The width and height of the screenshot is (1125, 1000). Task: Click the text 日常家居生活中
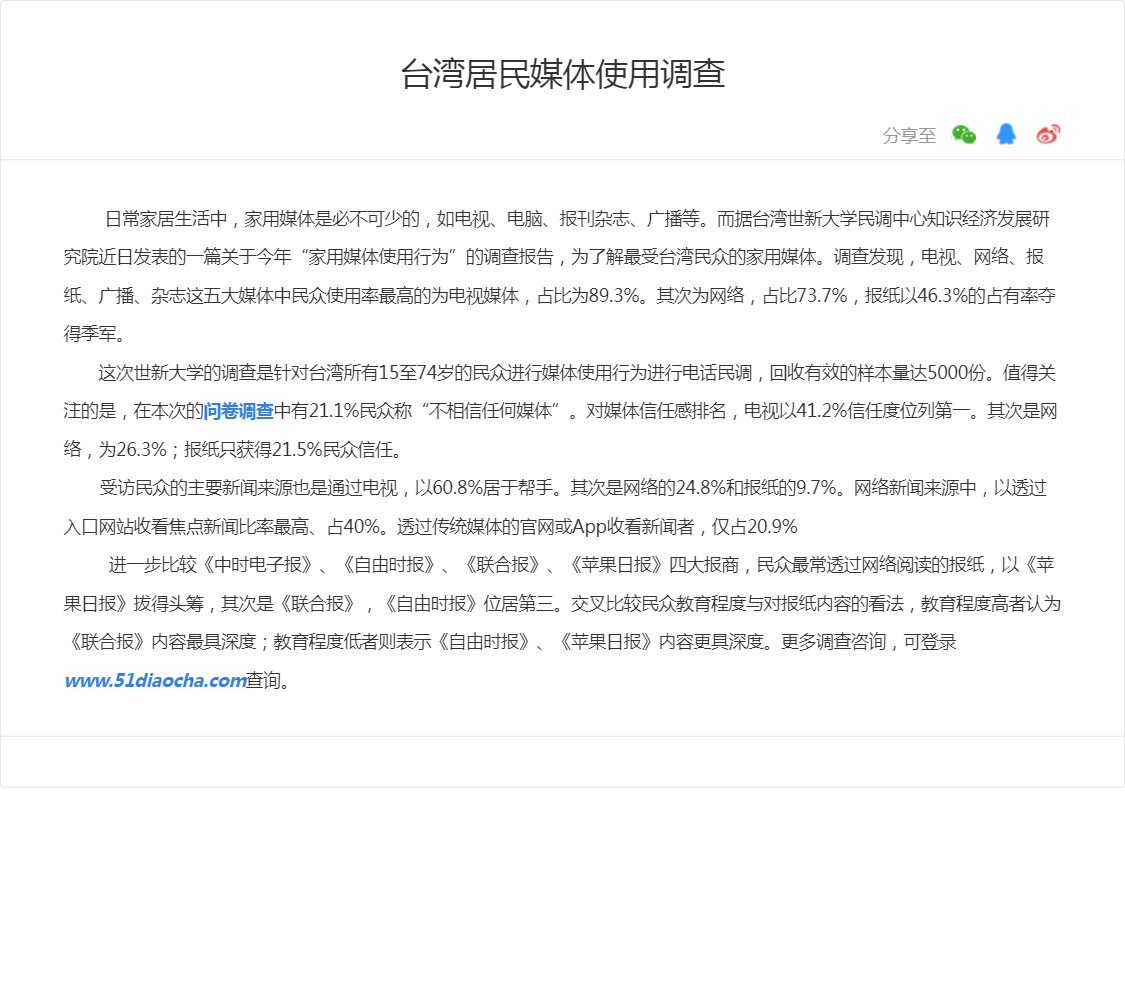(166, 219)
